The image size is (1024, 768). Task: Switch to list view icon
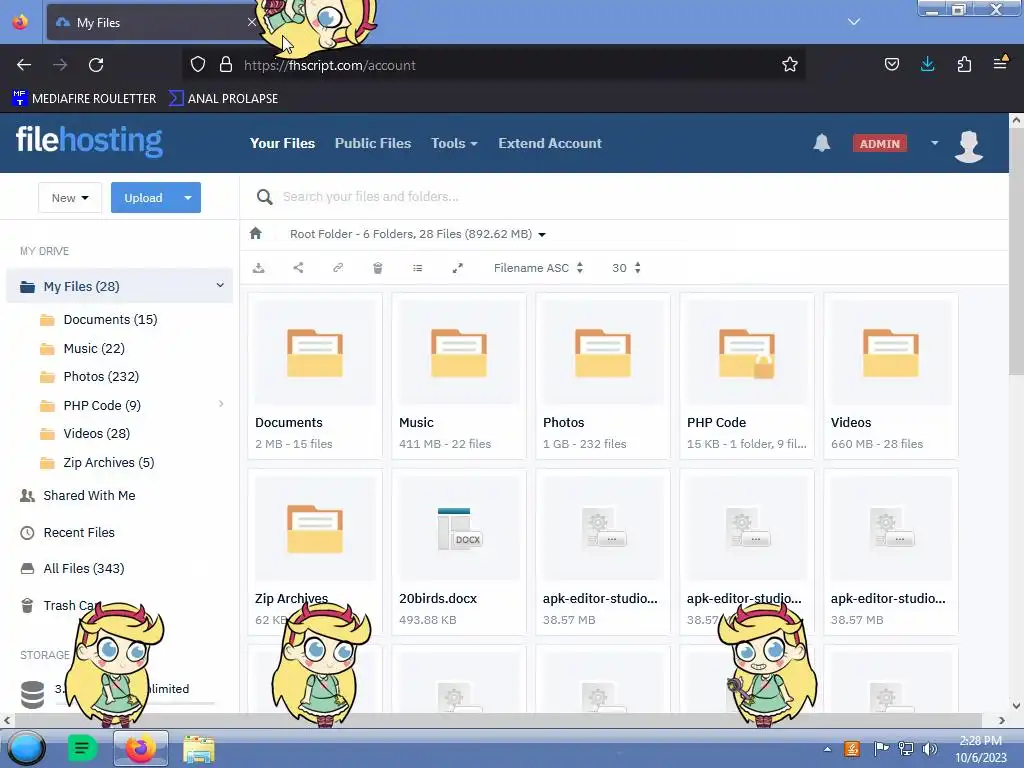pos(417,268)
